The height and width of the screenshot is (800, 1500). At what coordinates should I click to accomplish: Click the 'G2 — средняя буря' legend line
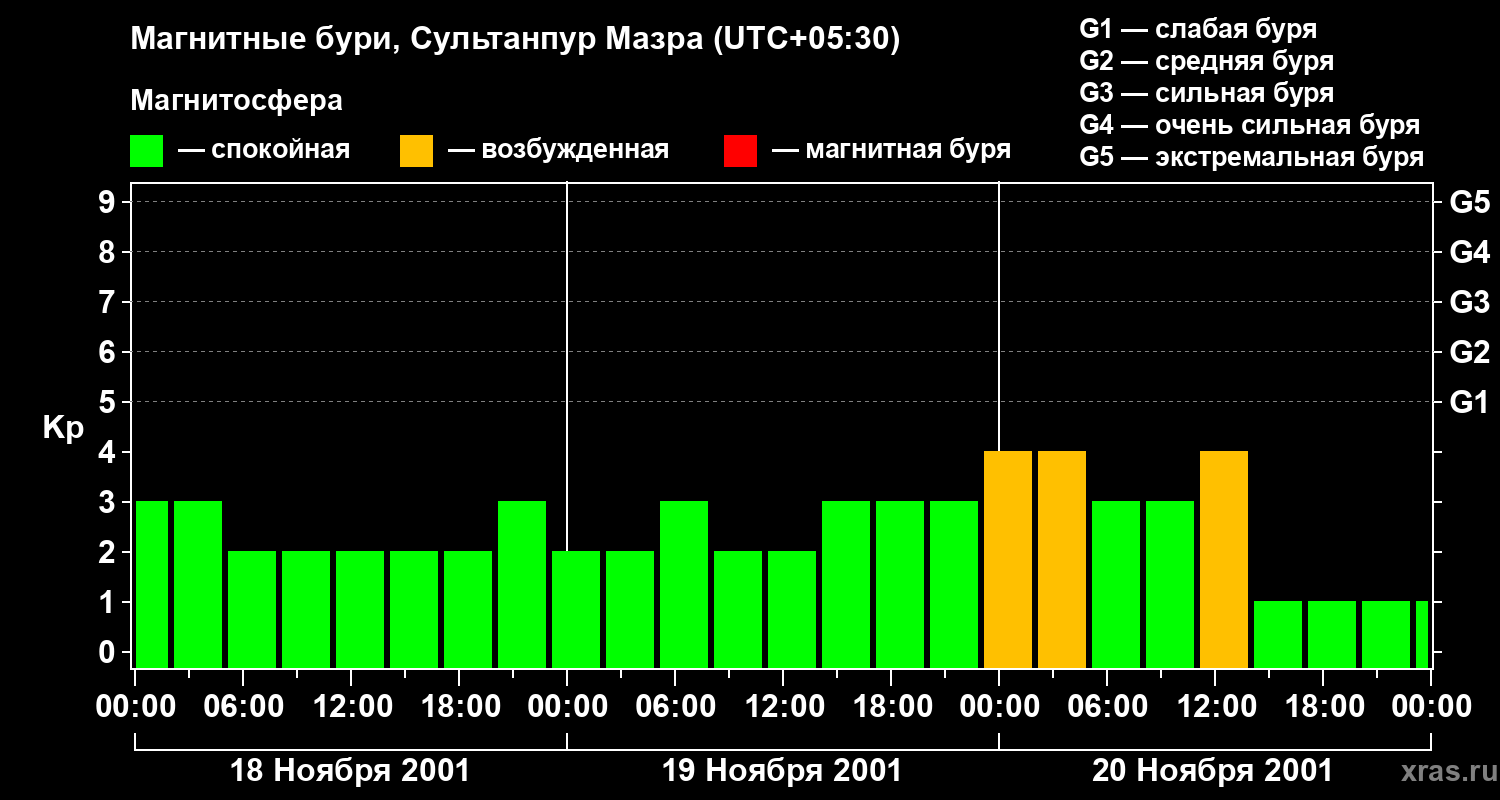(1207, 61)
